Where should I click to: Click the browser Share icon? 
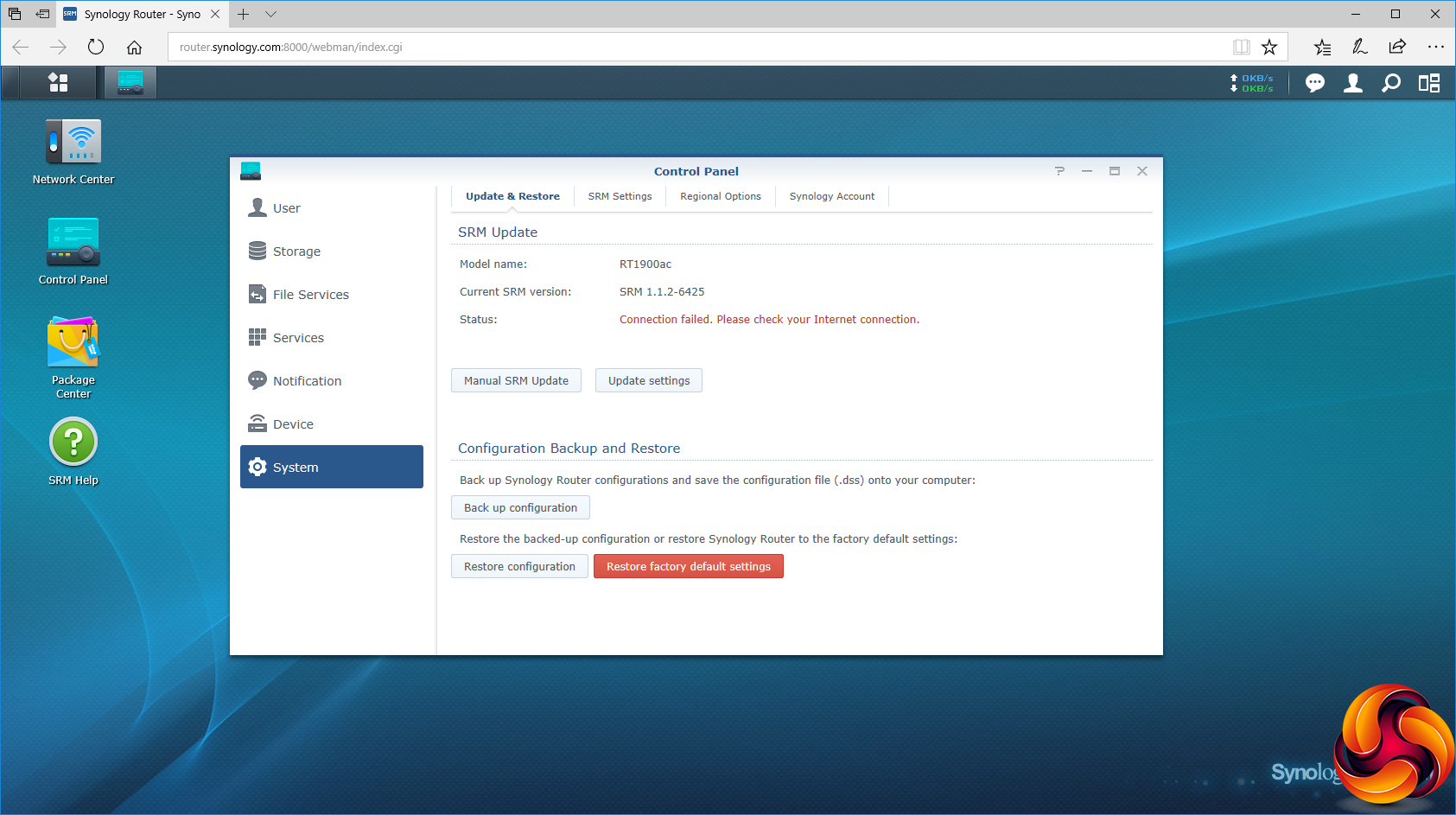(x=1398, y=48)
